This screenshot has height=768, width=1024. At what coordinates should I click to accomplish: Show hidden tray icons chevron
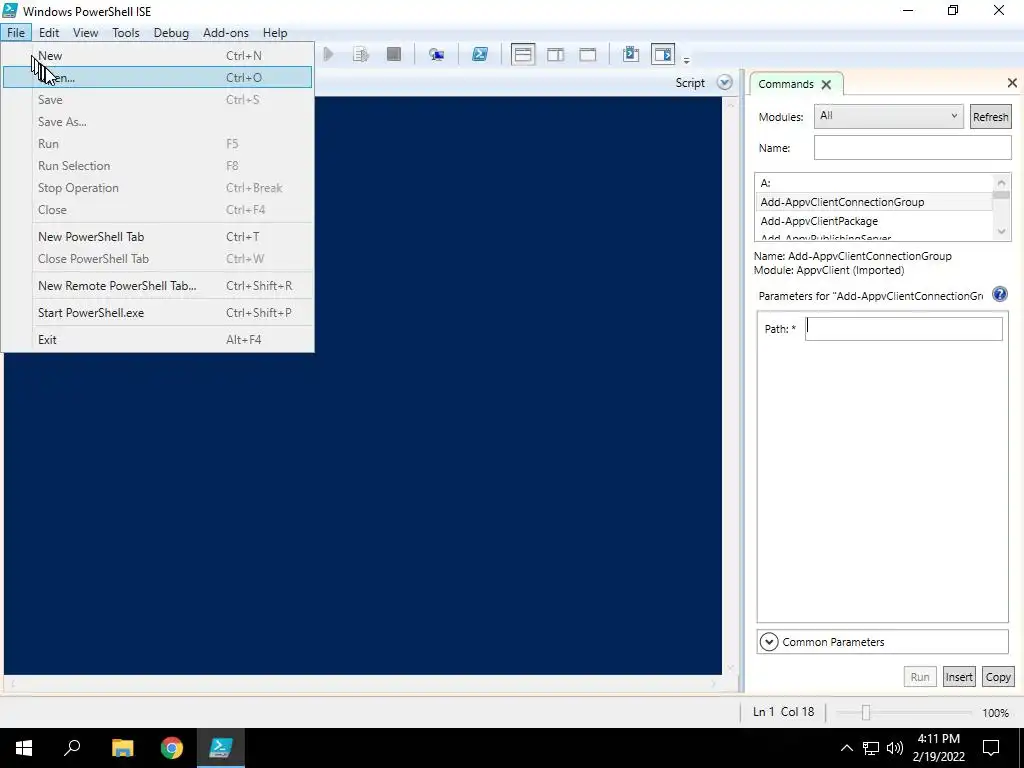(x=846, y=748)
